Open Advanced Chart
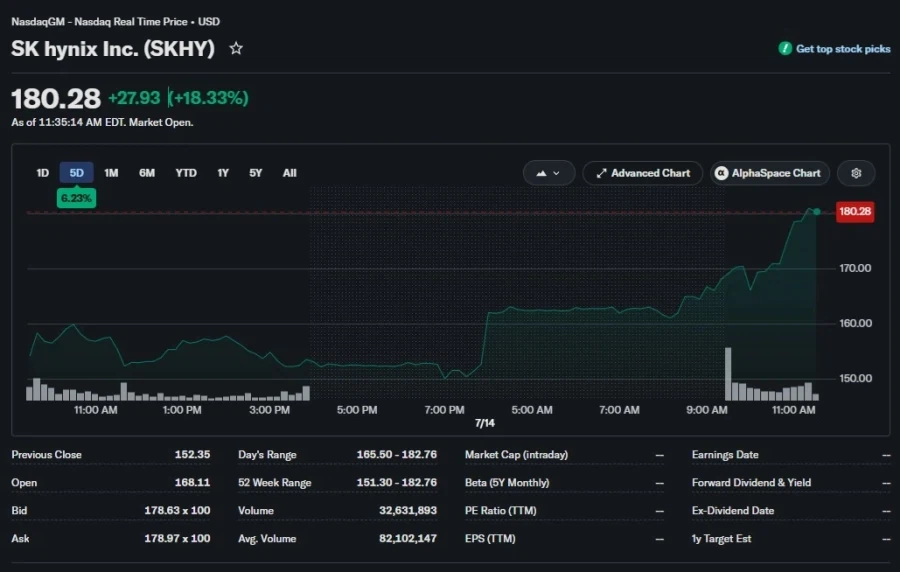 click(x=643, y=173)
